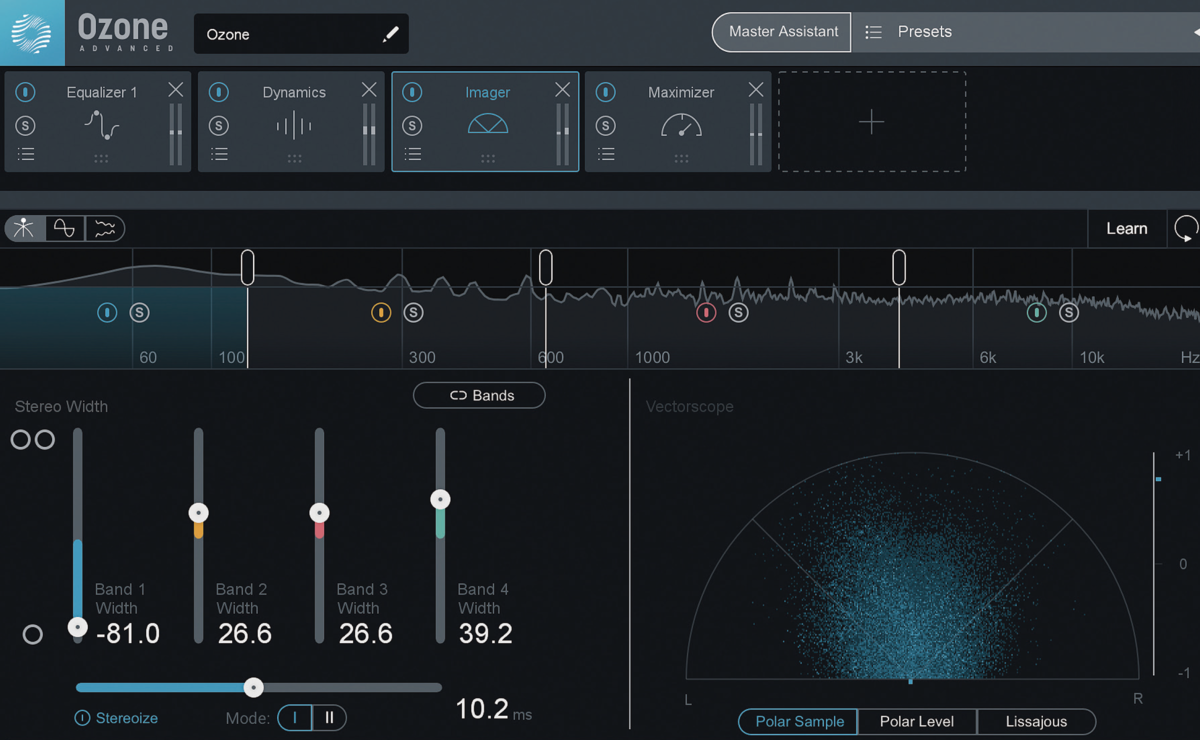This screenshot has height=740, width=1200.
Task: Open Maximizer module preset list
Action: tap(606, 154)
